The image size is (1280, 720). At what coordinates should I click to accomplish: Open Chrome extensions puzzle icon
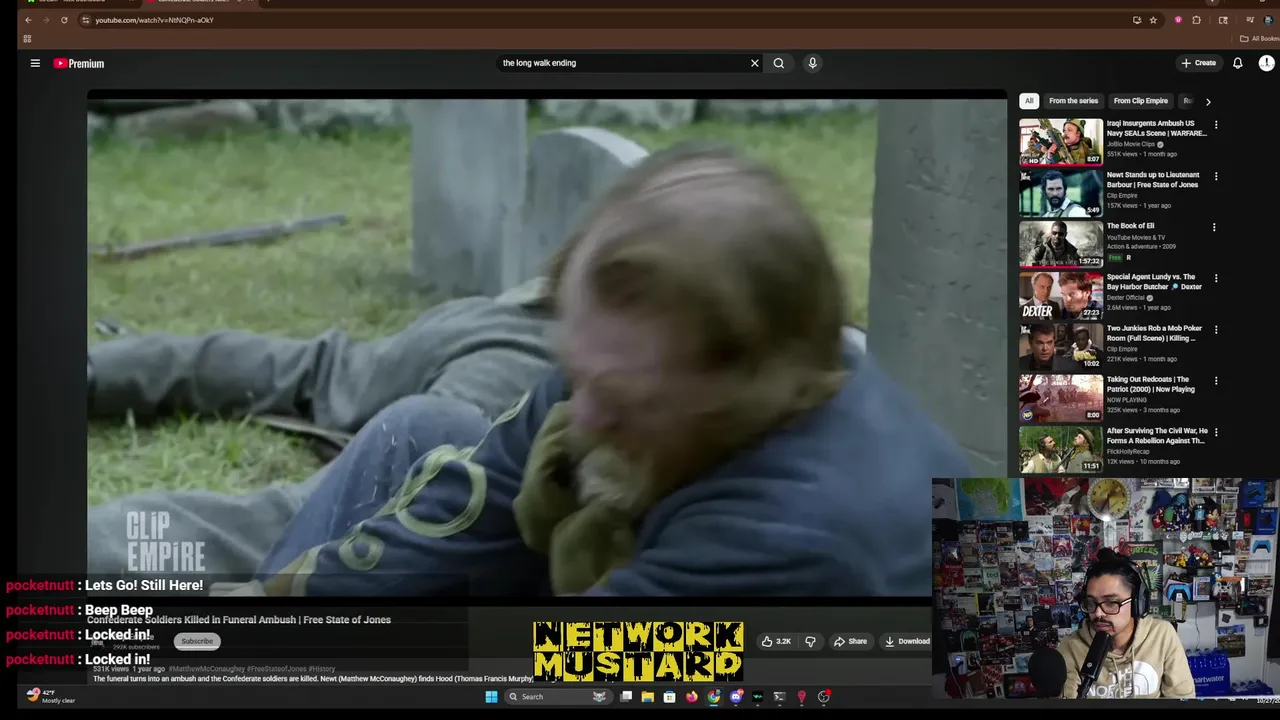coord(1196,20)
